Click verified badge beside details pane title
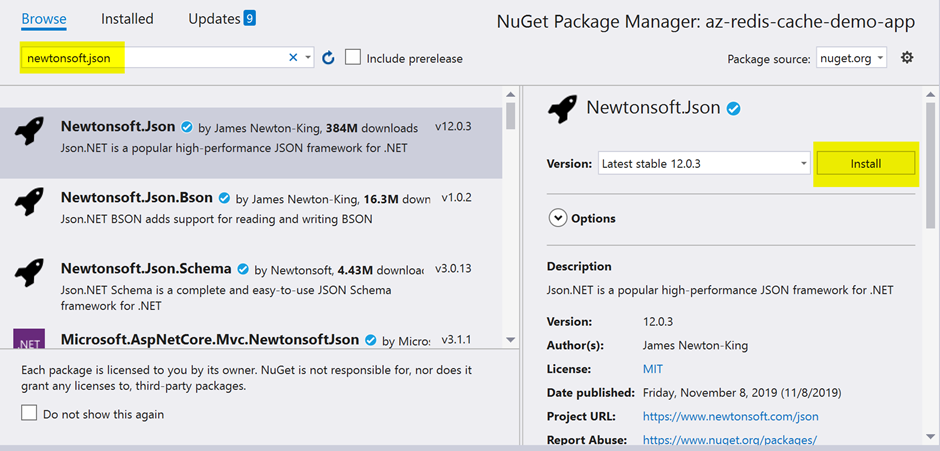 [x=733, y=109]
